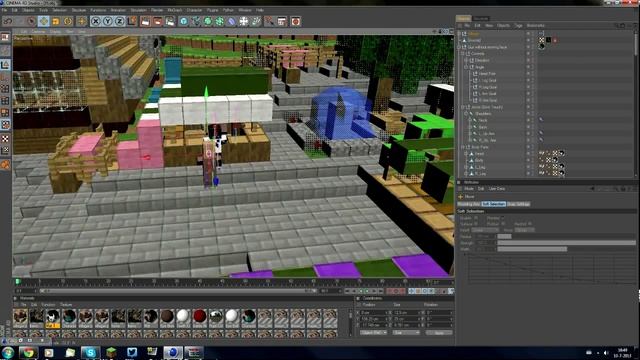Switch to the Snap Settings tab
640x360 pixels.
tap(518, 204)
